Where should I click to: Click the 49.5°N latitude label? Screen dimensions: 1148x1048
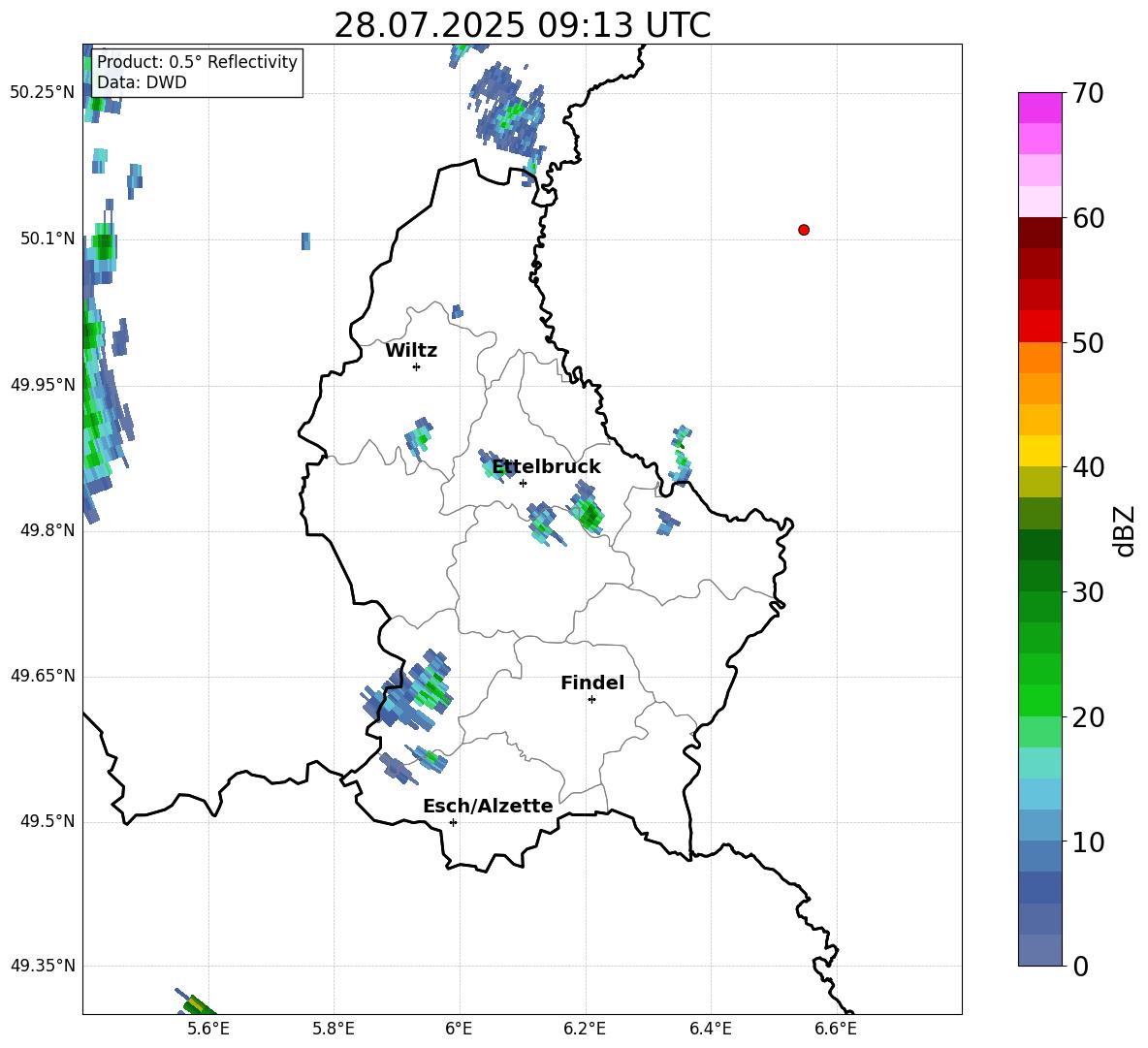click(48, 821)
